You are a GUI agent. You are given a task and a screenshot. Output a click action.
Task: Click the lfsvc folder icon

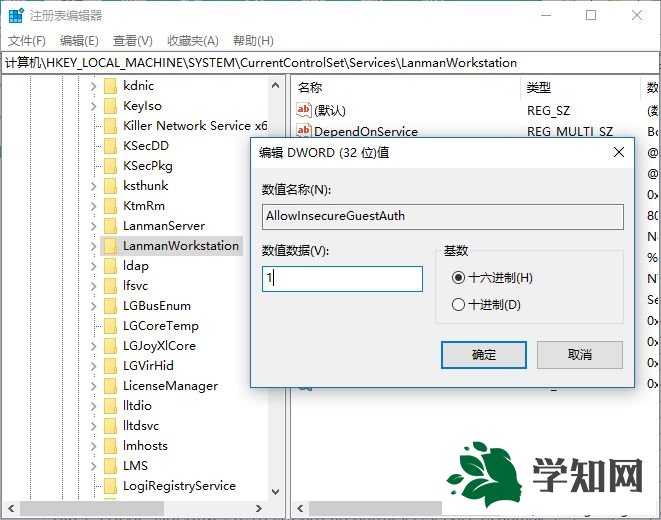[110, 286]
